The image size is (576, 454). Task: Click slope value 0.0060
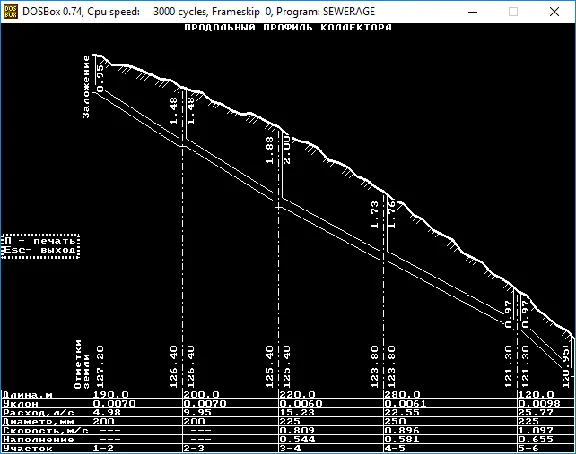click(301, 404)
